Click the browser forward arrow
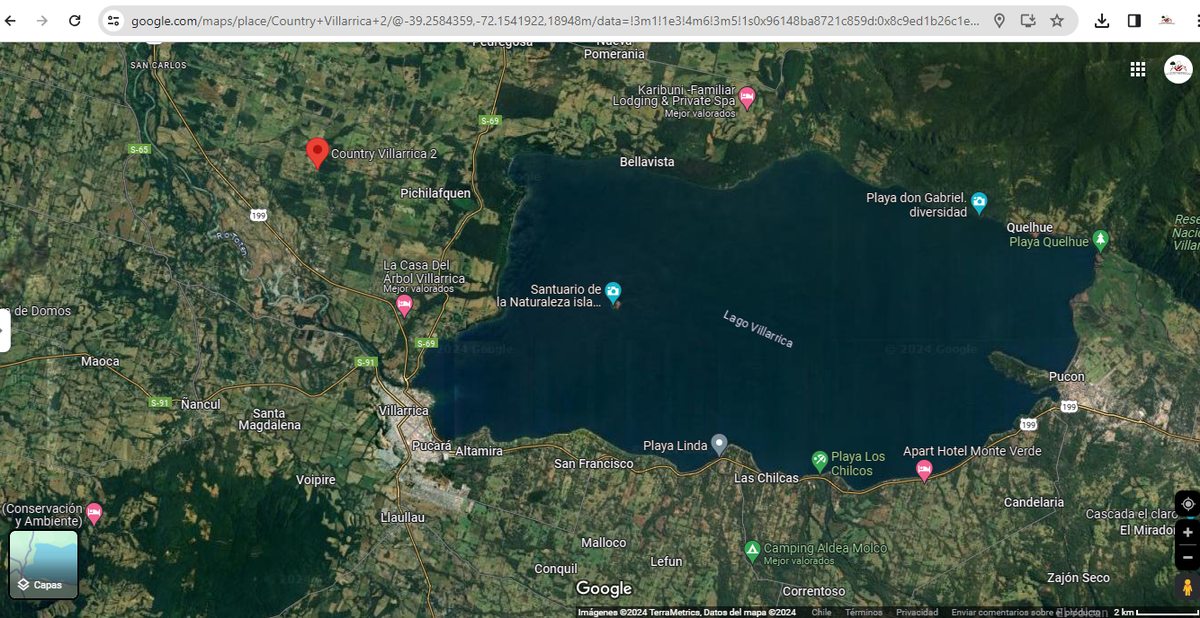This screenshot has width=1200, height=618. 42,20
